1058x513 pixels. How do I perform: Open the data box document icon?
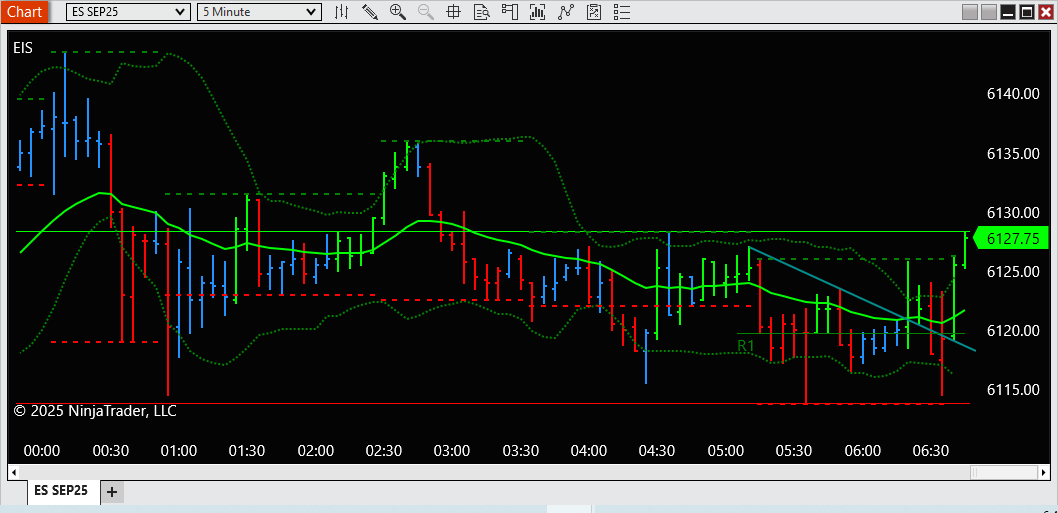point(481,11)
